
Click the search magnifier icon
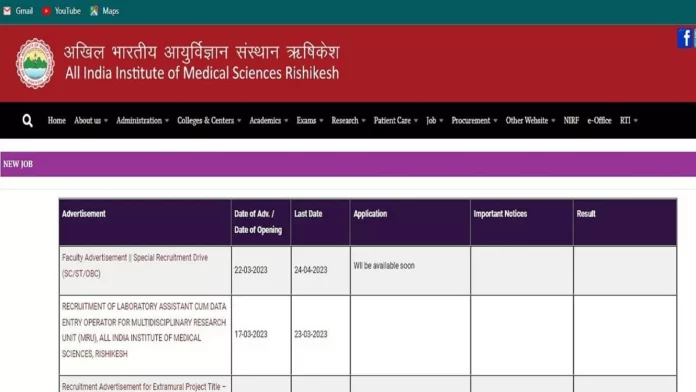pos(28,120)
